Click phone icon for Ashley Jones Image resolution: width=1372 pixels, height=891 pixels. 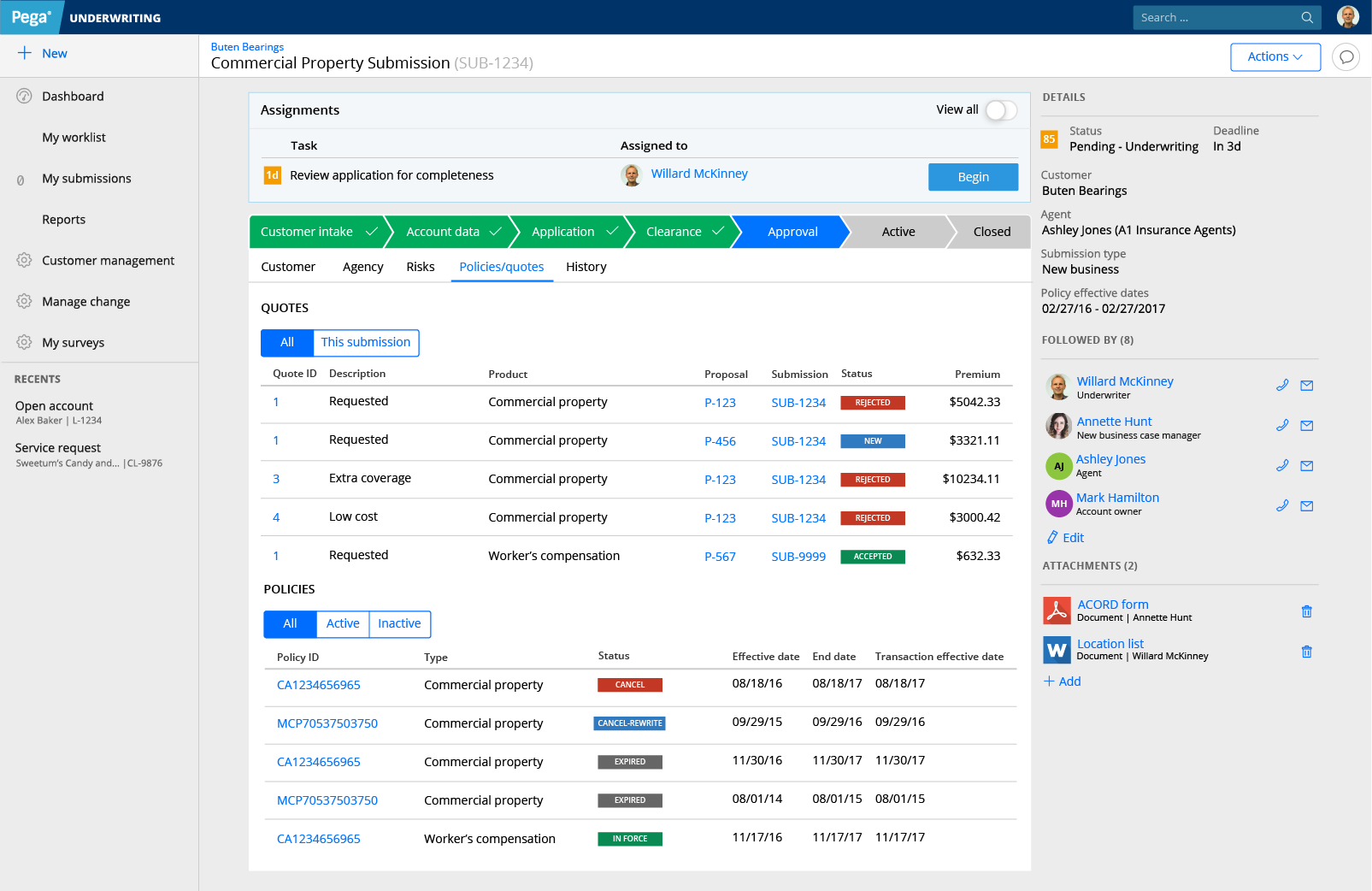click(1282, 466)
